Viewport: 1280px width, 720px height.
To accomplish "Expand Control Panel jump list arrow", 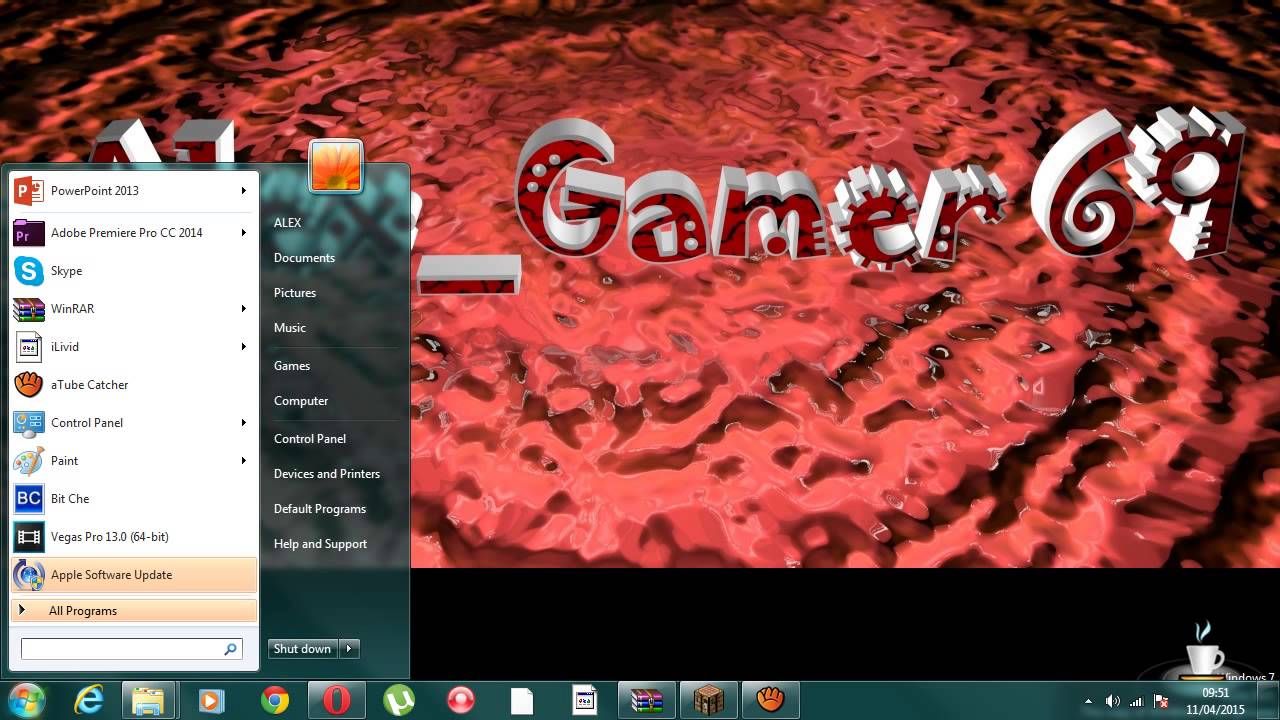I will tap(243, 423).
